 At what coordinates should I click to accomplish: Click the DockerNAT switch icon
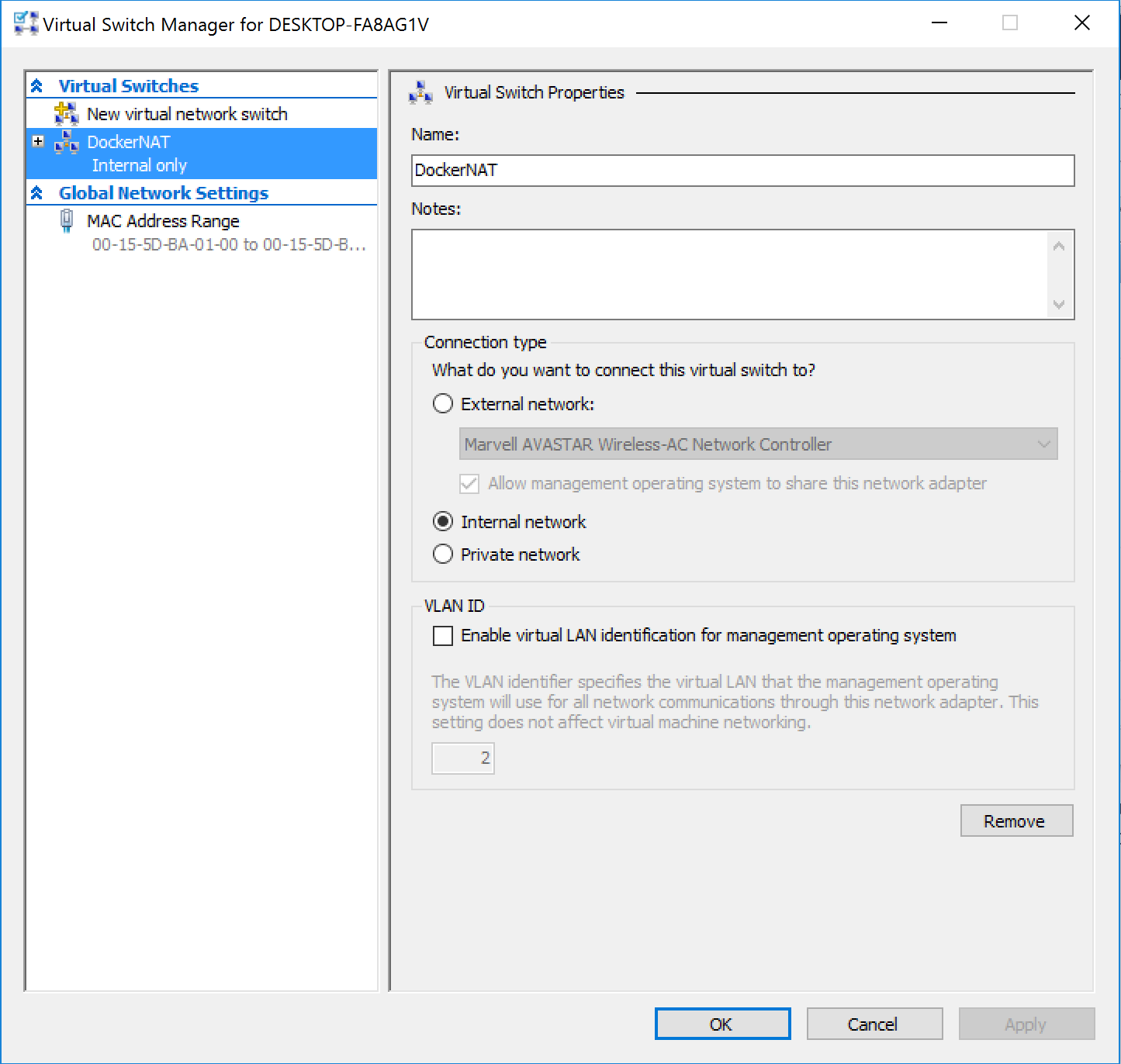[67, 142]
